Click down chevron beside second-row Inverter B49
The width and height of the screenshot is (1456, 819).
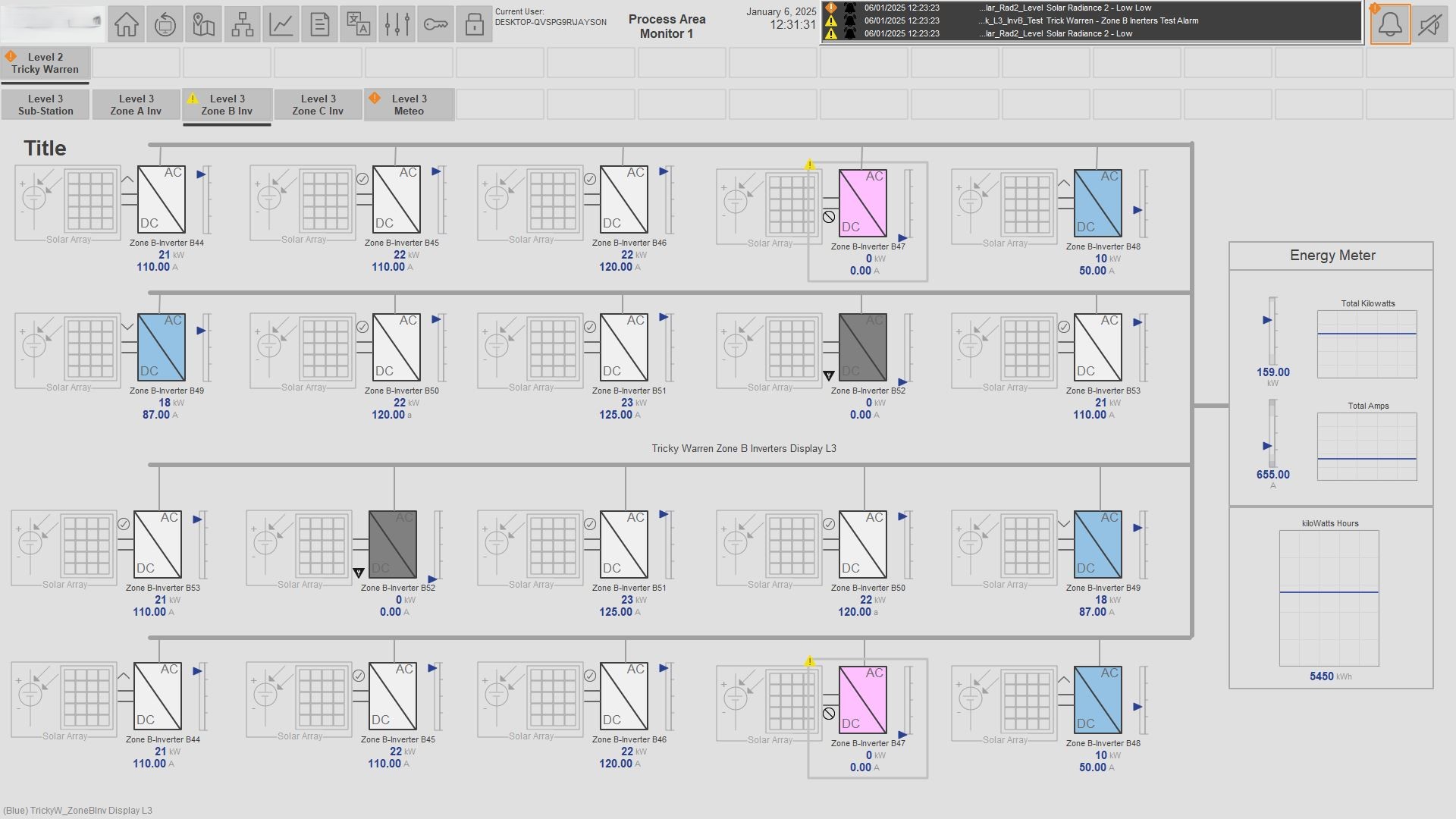(127, 328)
